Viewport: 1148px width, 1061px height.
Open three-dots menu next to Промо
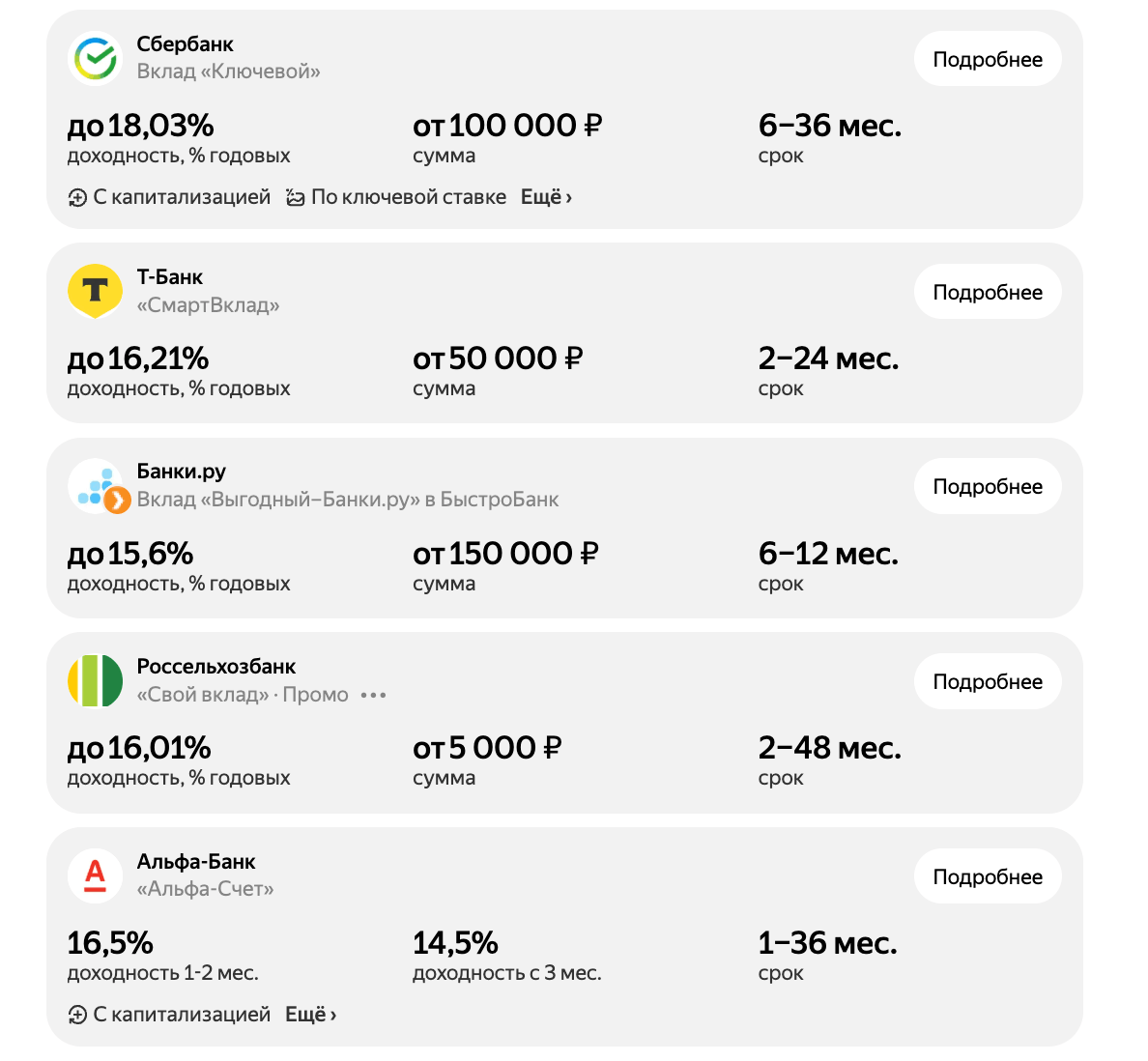(x=373, y=696)
